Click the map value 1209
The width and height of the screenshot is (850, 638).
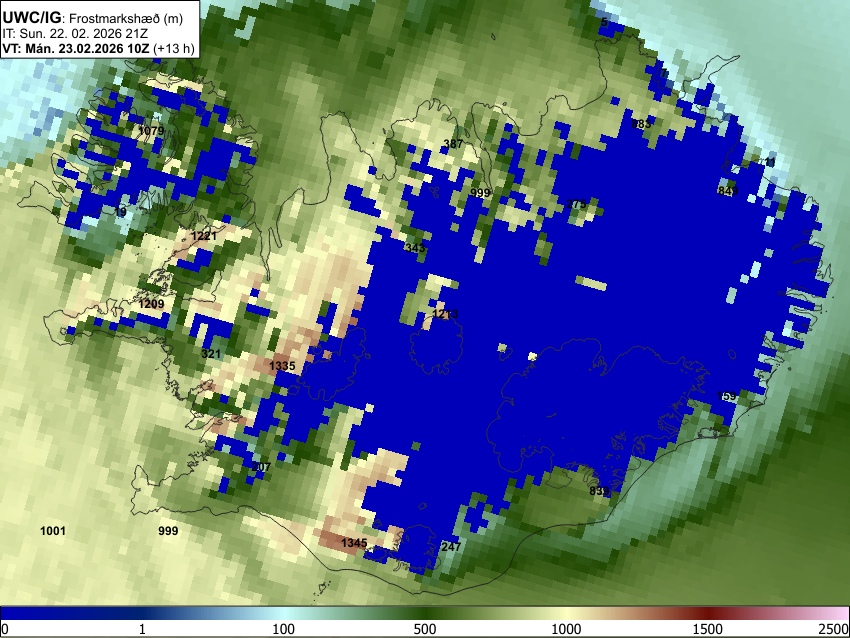(x=151, y=304)
